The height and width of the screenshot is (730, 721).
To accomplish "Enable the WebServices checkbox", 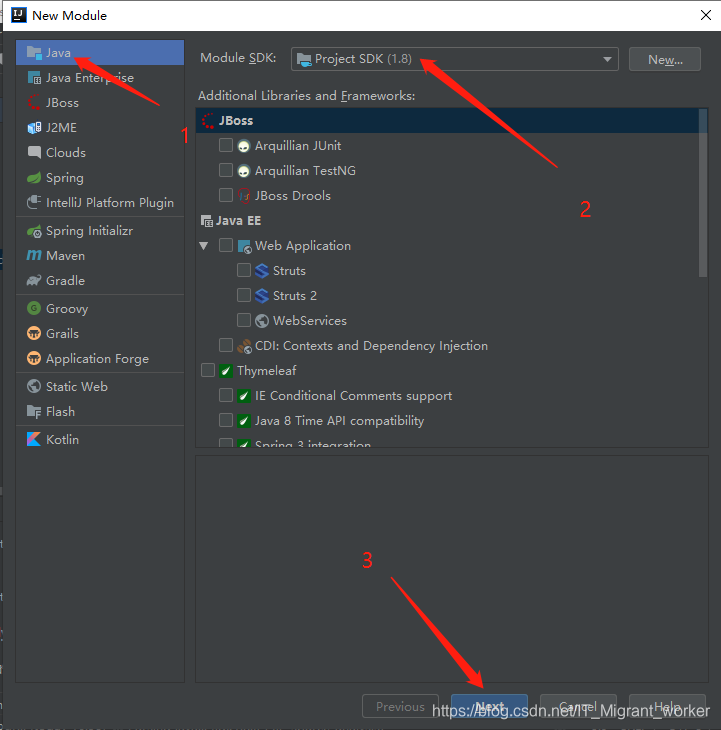I will click(x=244, y=320).
